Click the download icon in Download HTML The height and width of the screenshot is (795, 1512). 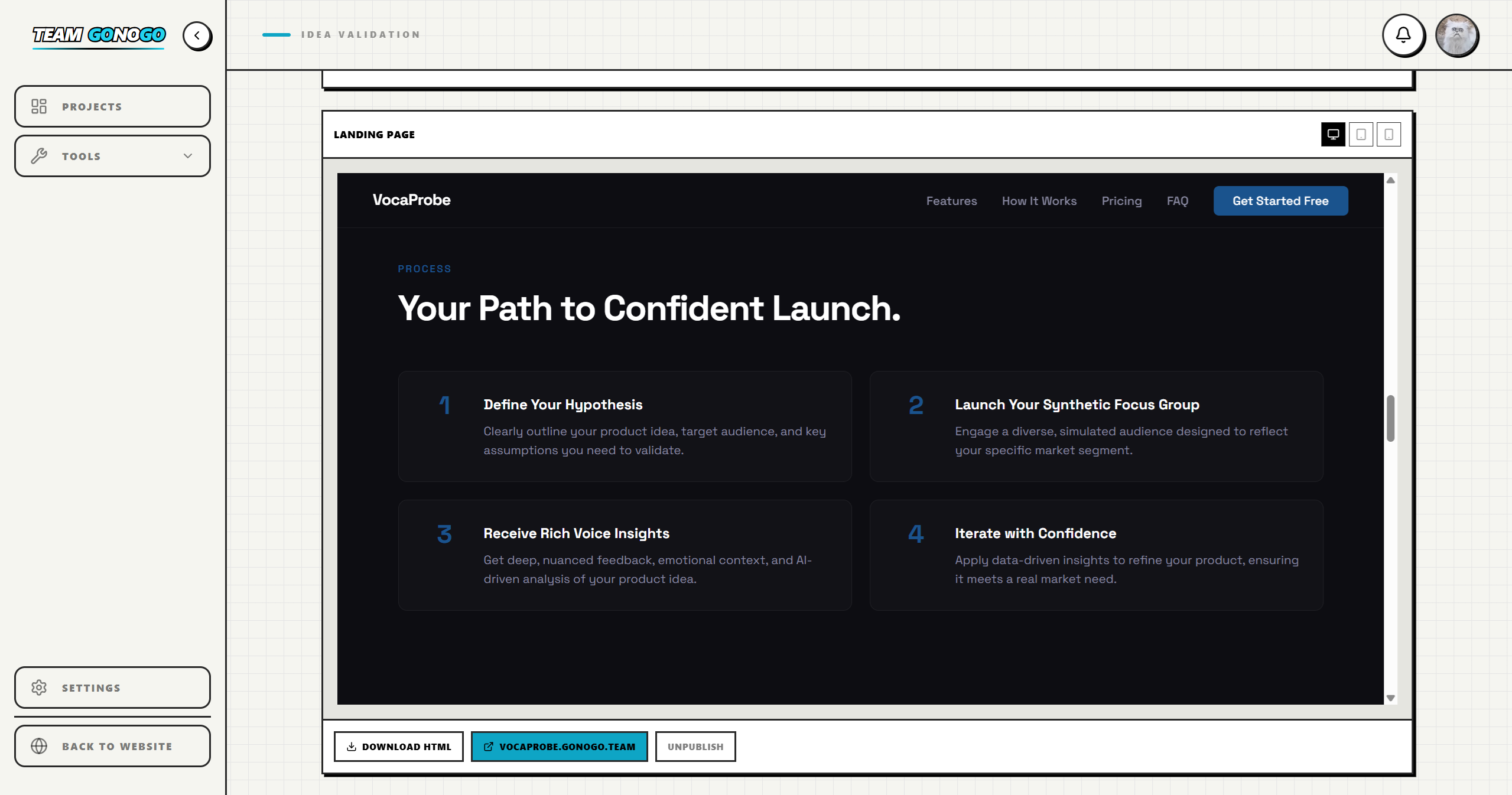click(352, 747)
